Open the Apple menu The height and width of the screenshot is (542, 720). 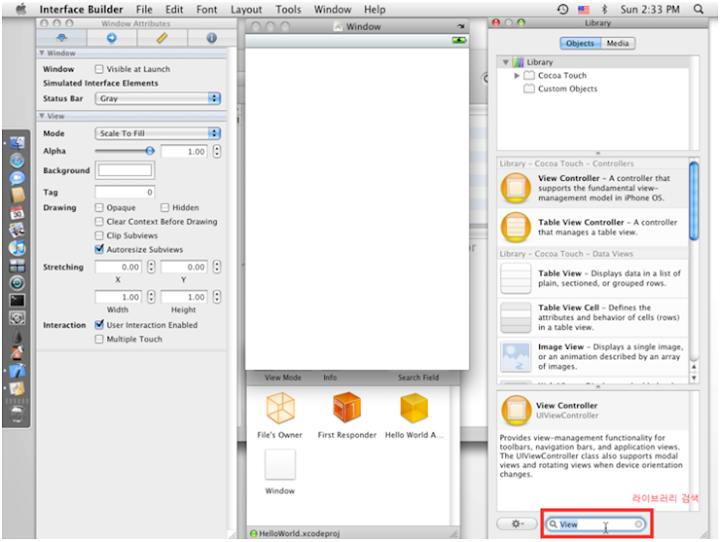21,9
